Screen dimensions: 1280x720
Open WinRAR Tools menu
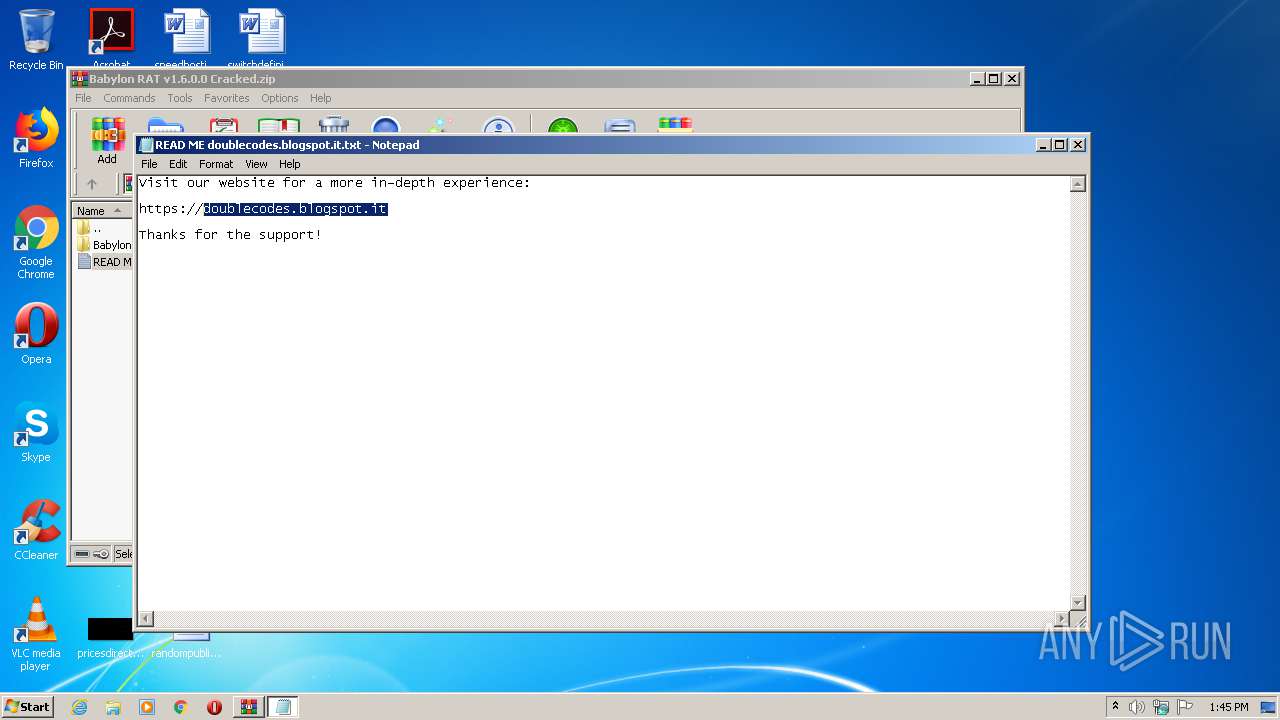click(x=180, y=98)
